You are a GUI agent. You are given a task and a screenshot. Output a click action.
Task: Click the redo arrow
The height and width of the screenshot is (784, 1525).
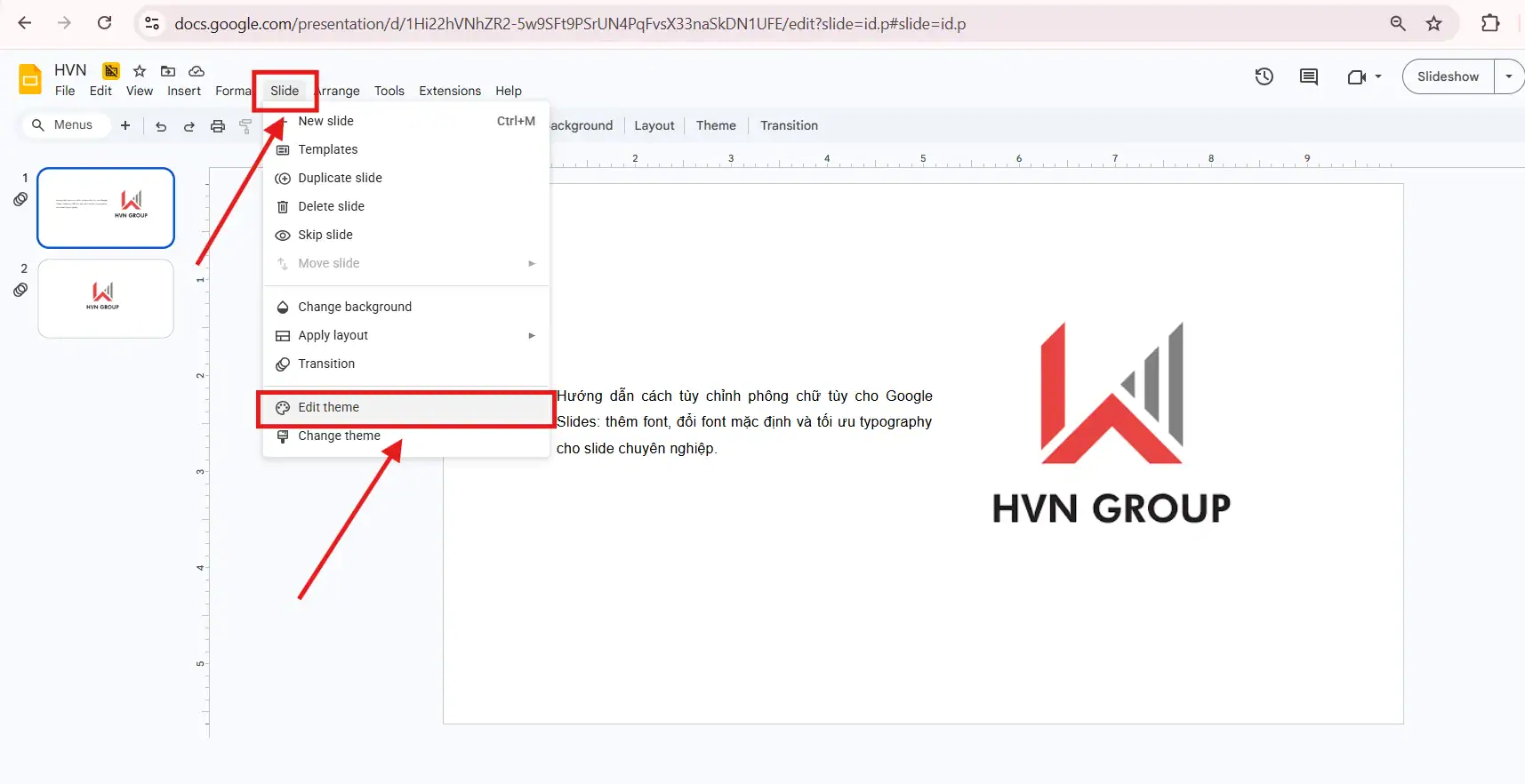point(189,126)
